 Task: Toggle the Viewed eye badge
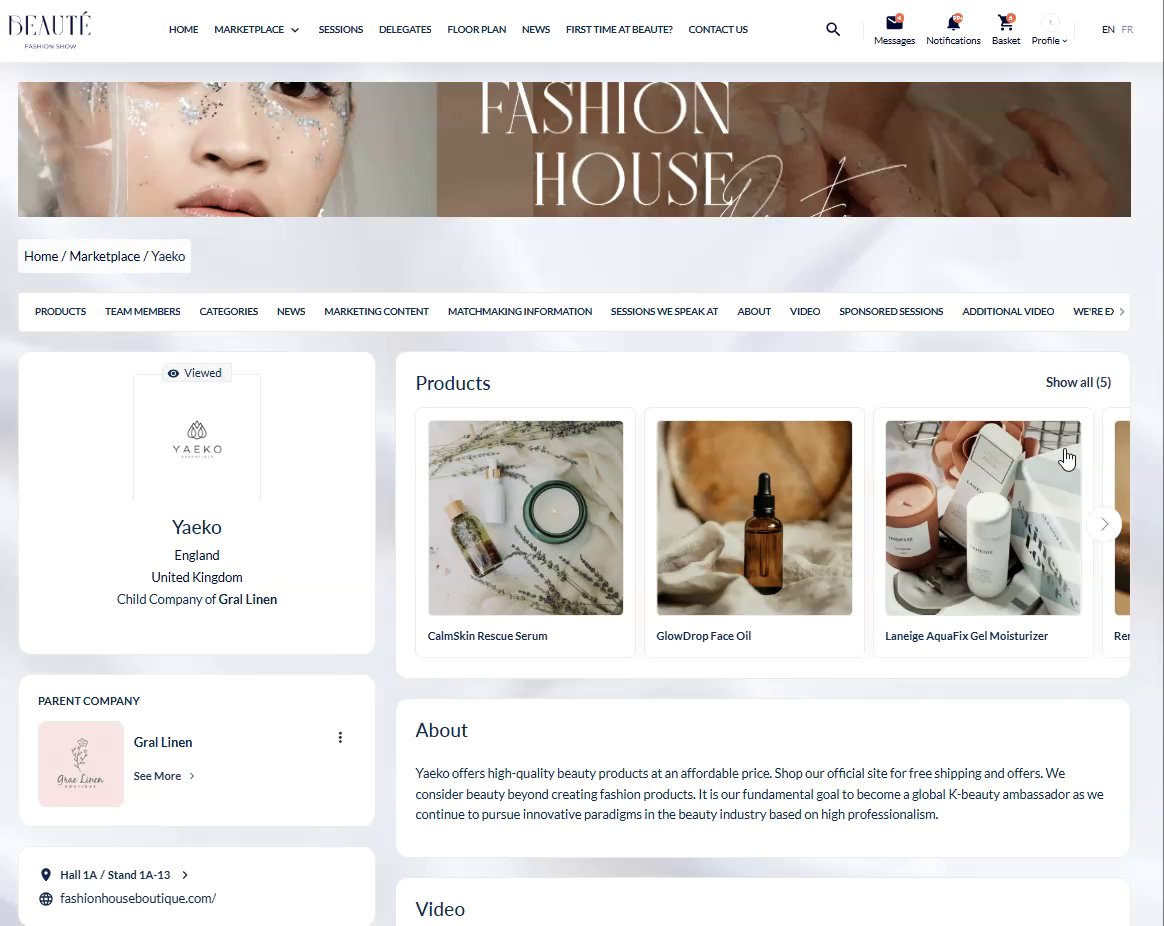coord(196,373)
